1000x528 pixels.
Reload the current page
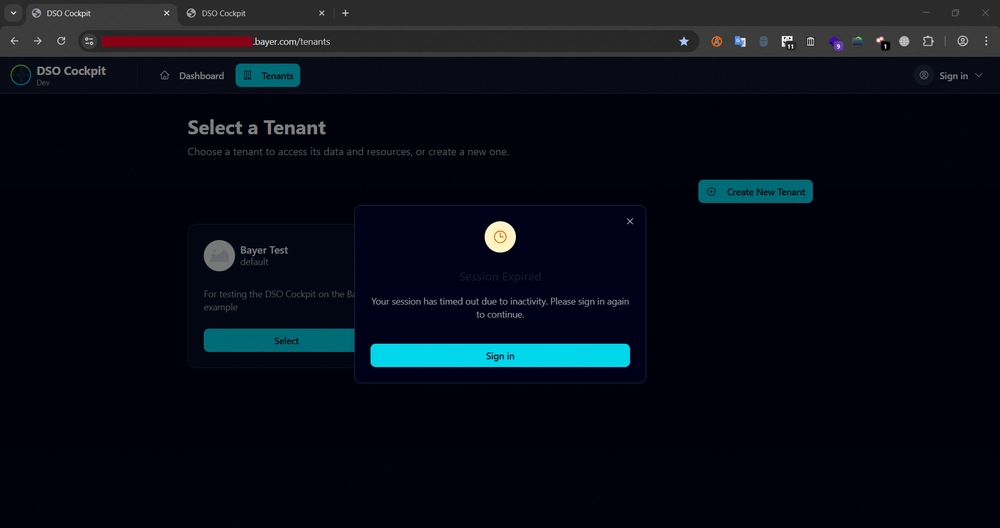61,41
